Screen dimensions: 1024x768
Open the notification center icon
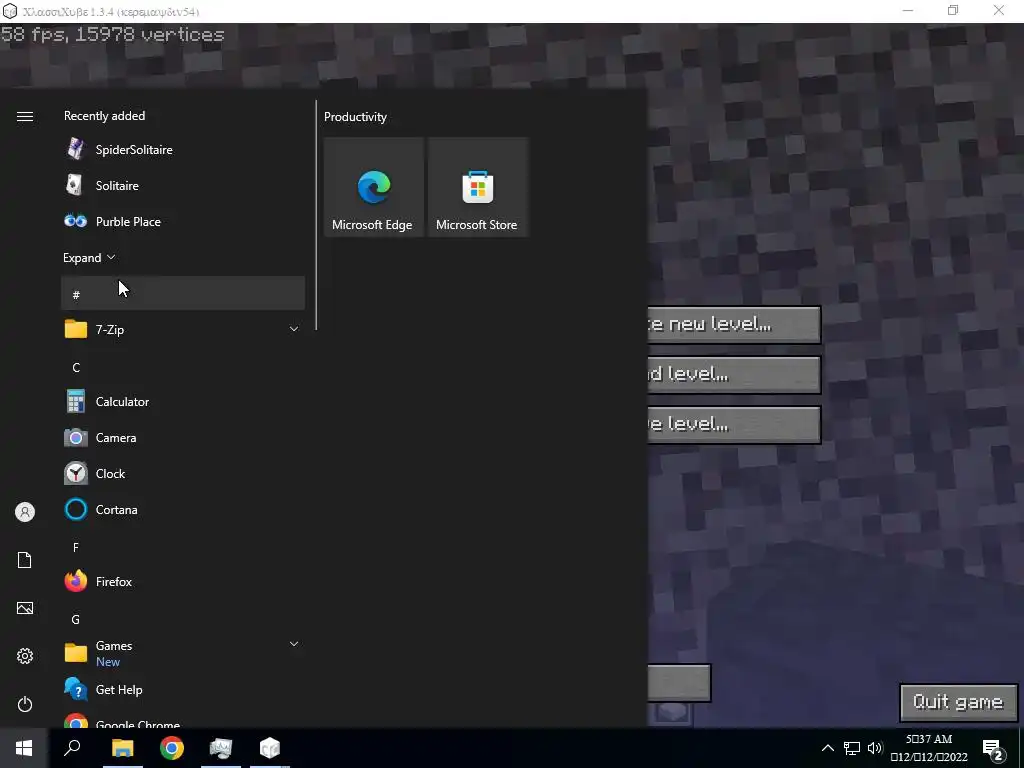[x=993, y=750]
